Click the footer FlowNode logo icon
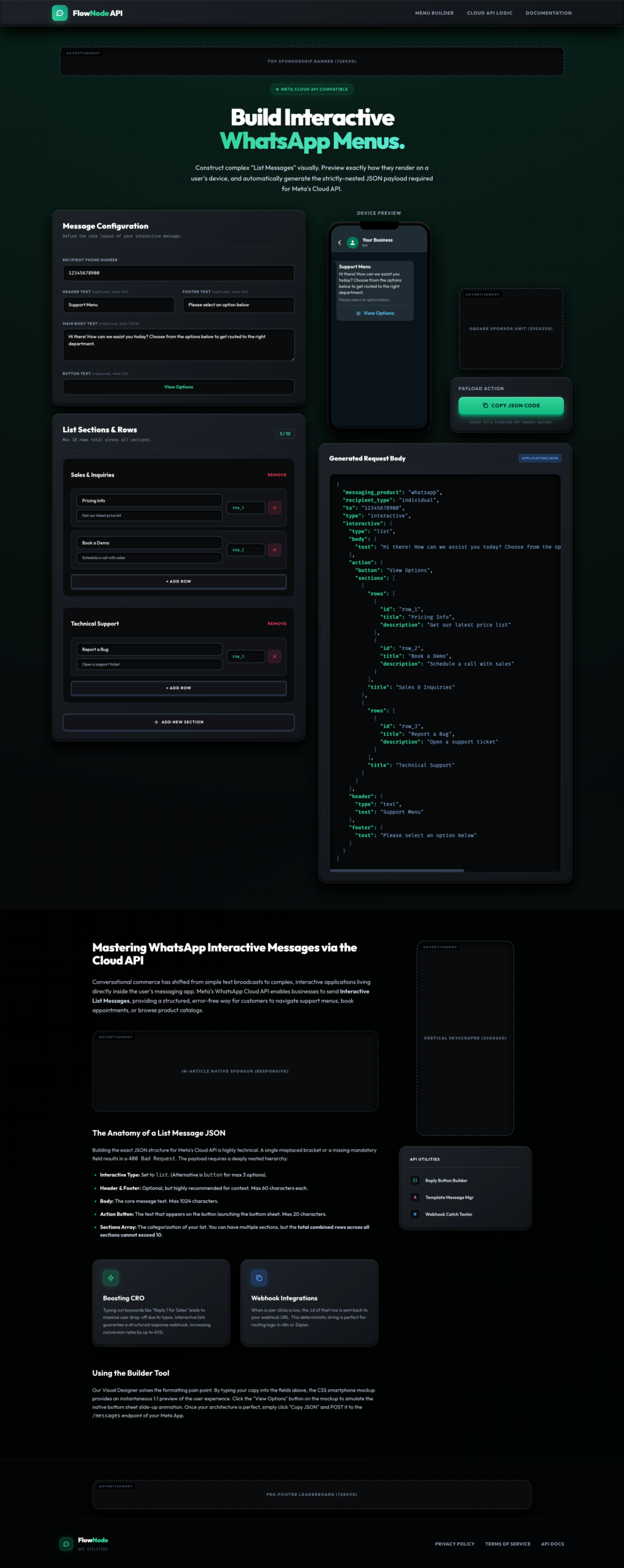624x1568 pixels. click(x=66, y=1544)
